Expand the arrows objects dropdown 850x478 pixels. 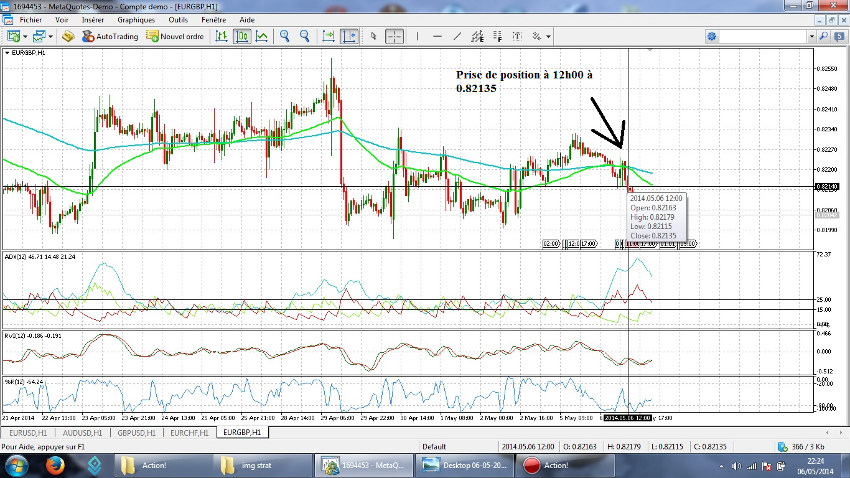point(549,36)
